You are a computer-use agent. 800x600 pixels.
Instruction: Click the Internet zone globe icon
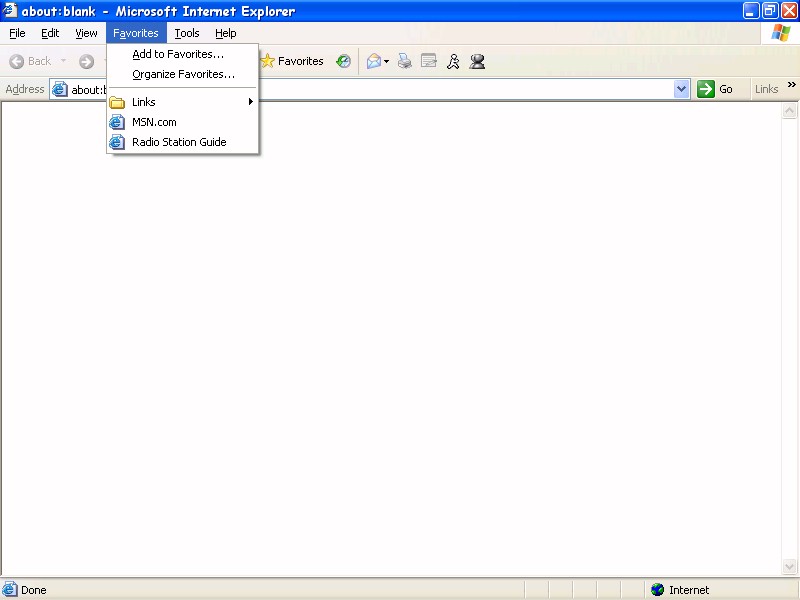click(658, 590)
